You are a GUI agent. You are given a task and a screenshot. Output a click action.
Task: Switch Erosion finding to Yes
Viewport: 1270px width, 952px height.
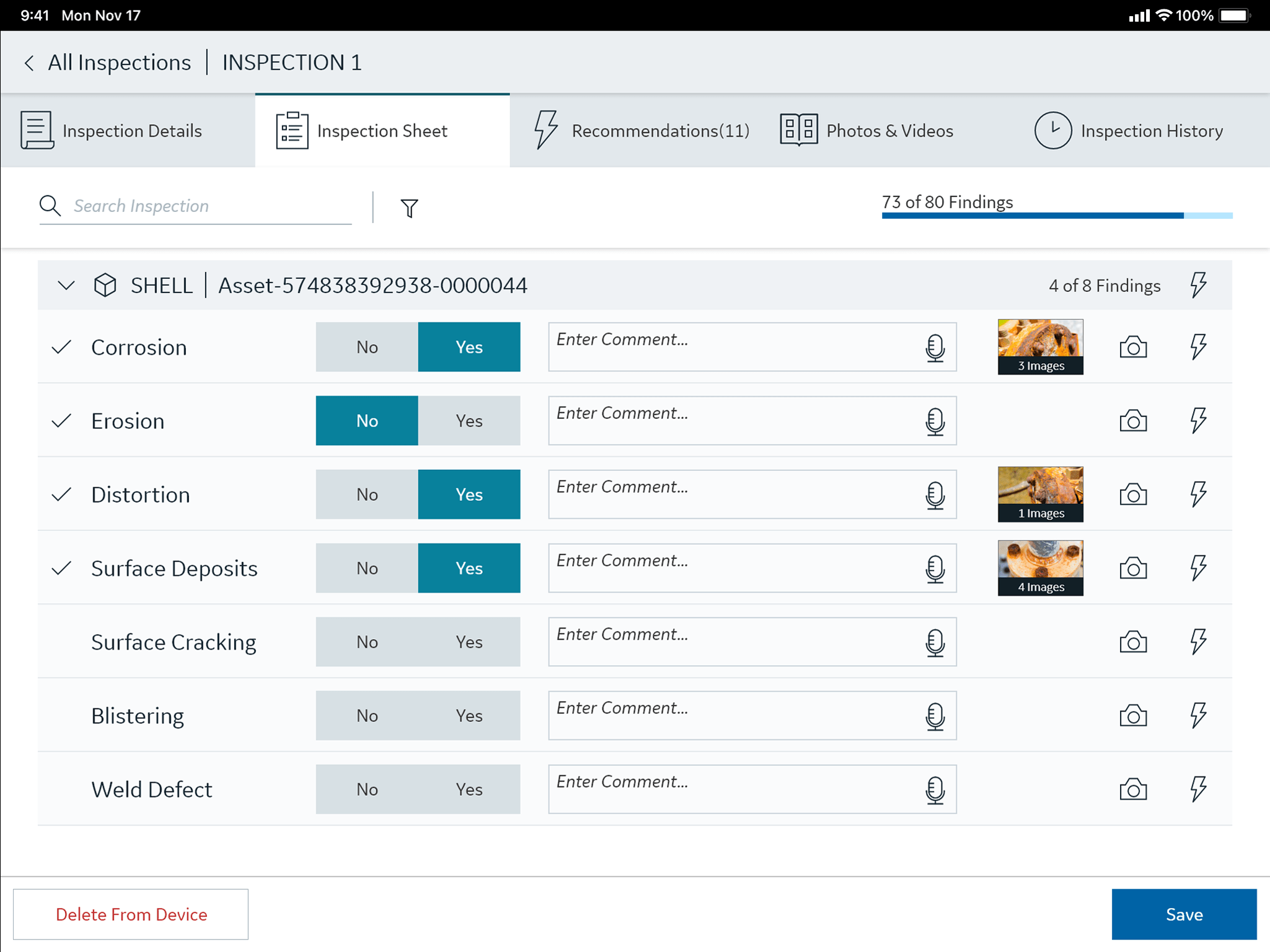click(x=469, y=421)
